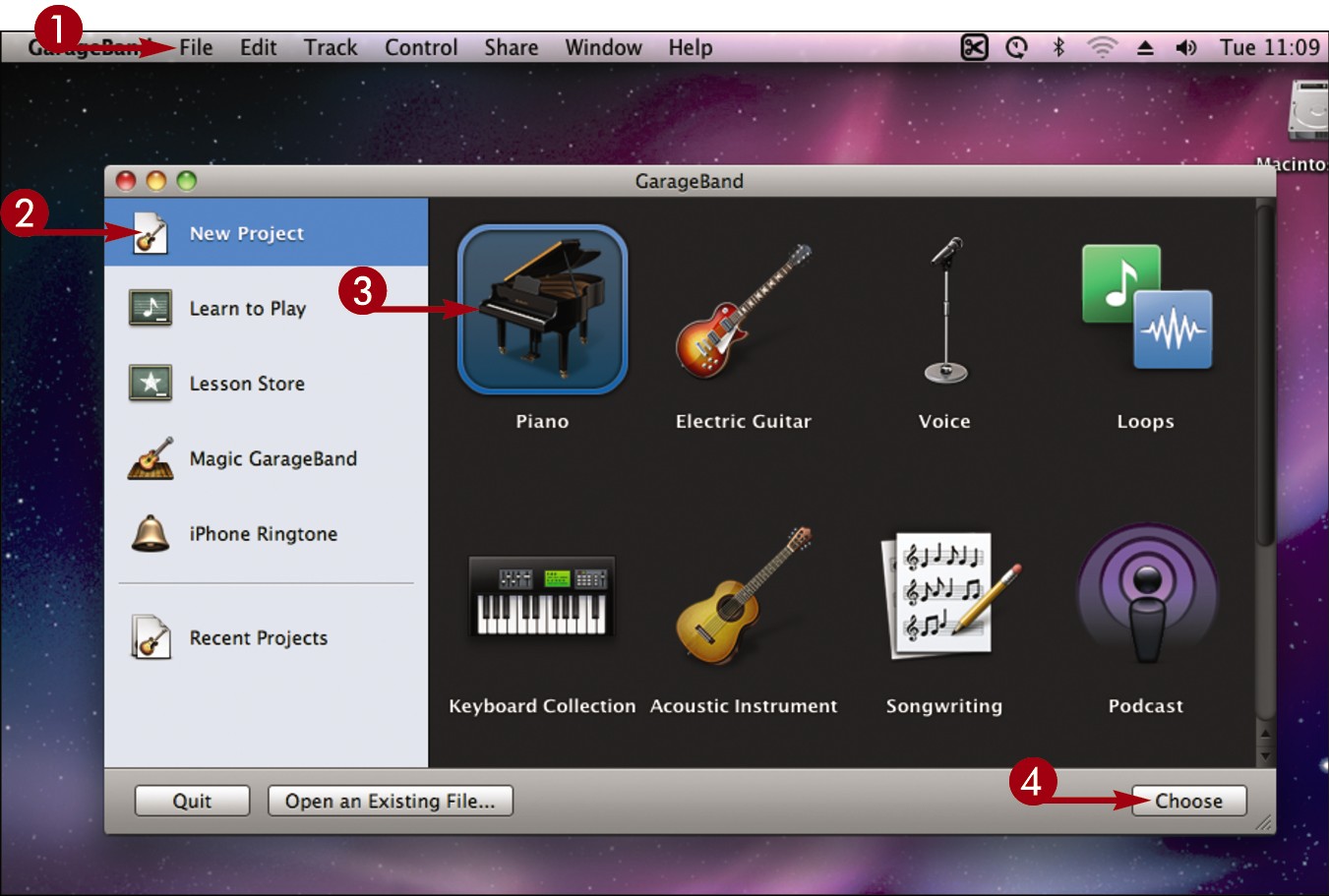Click the Lesson Store star icon

(x=151, y=383)
